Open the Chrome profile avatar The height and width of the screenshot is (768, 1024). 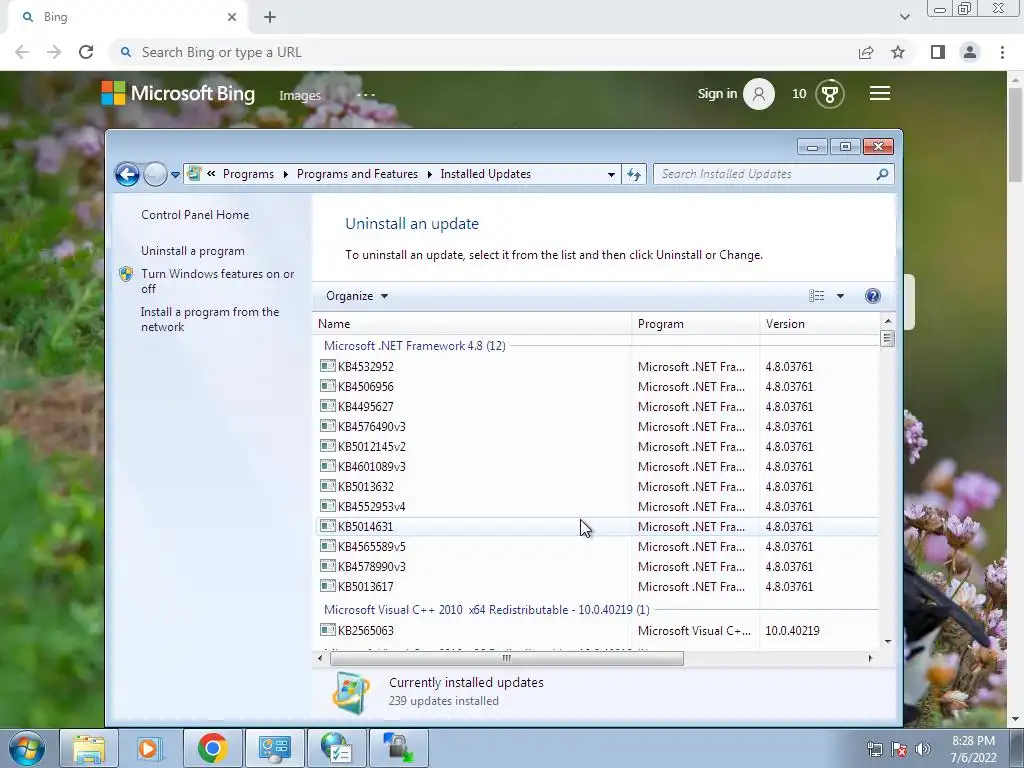click(x=970, y=52)
